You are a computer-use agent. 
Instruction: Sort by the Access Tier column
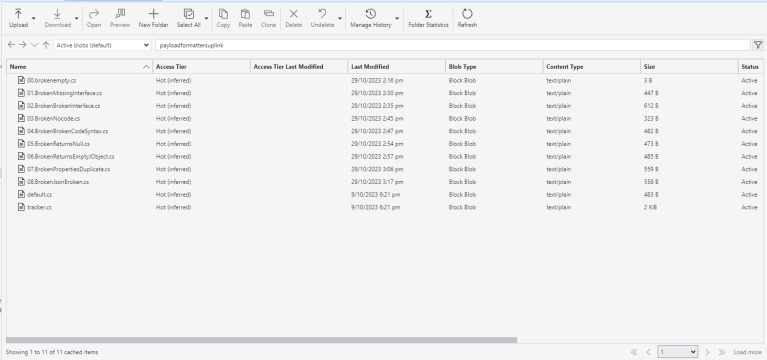pyautogui.click(x=202, y=67)
